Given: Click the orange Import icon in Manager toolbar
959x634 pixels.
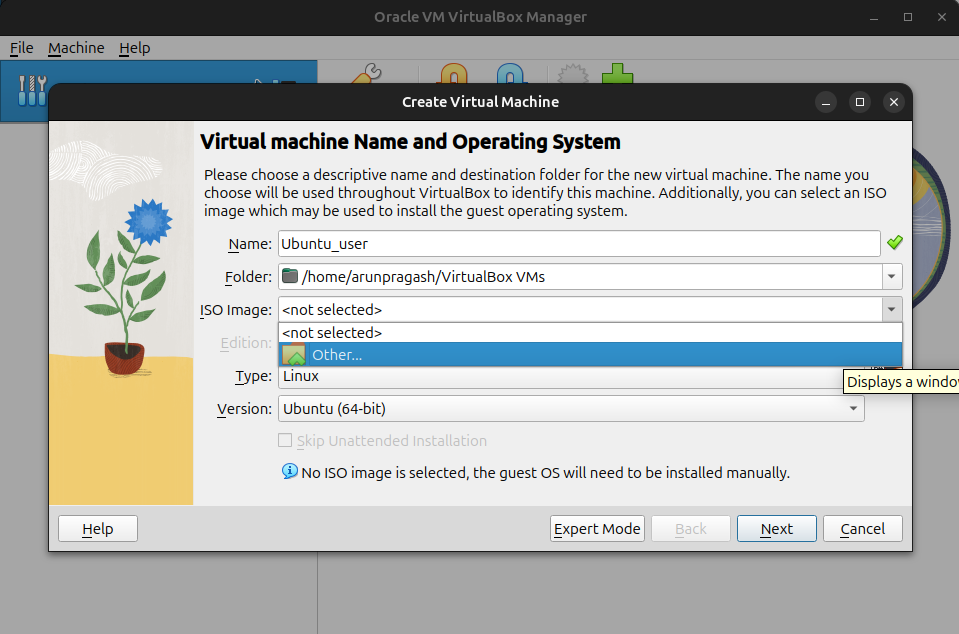Looking at the screenshot, I should coord(453,75).
